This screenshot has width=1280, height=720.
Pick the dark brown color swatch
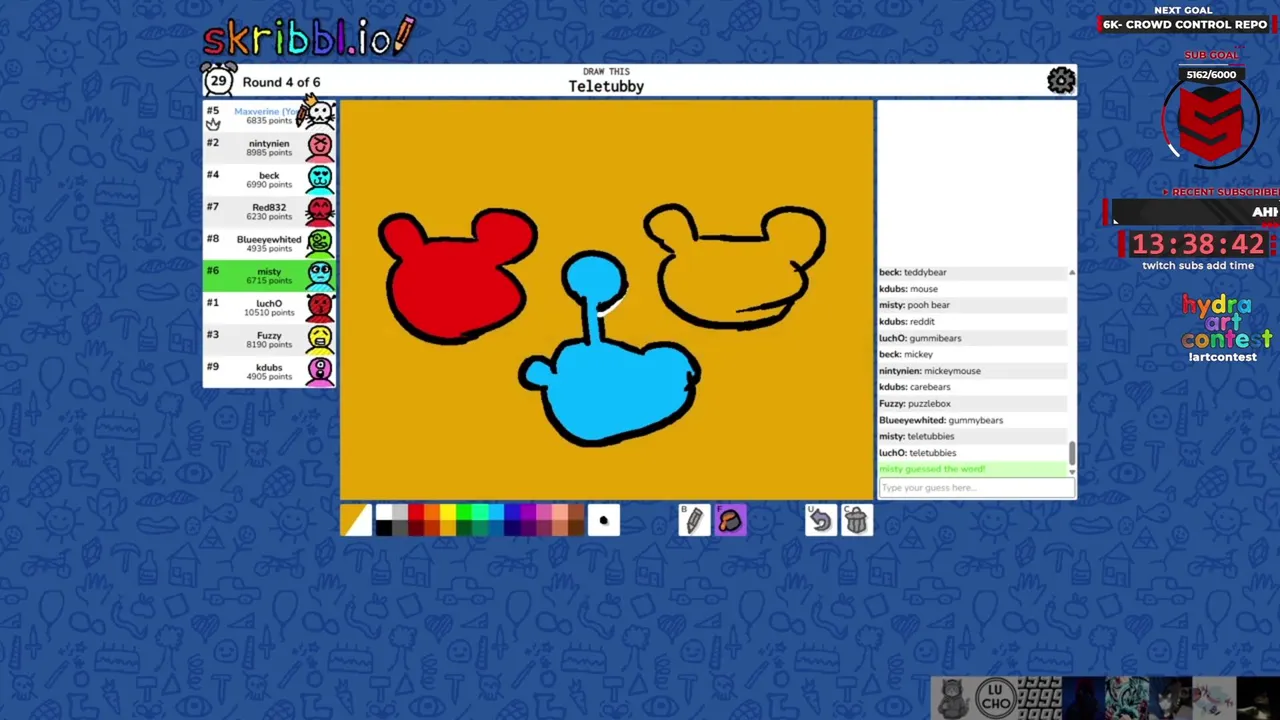click(576, 528)
